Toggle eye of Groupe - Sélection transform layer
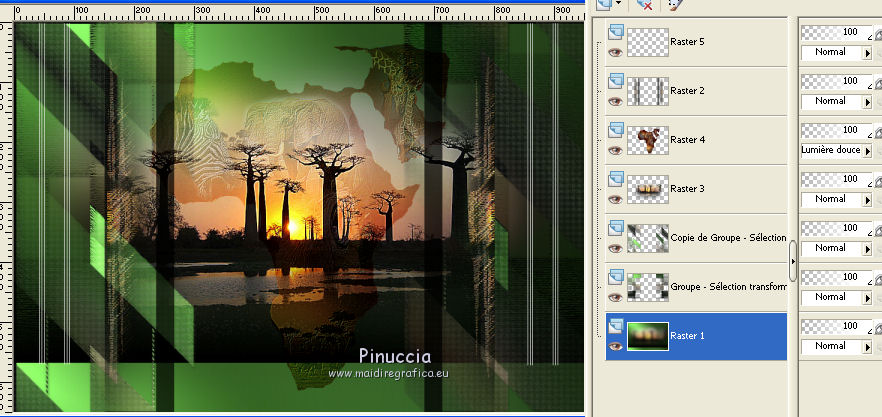This screenshot has width=882, height=417. point(615,297)
